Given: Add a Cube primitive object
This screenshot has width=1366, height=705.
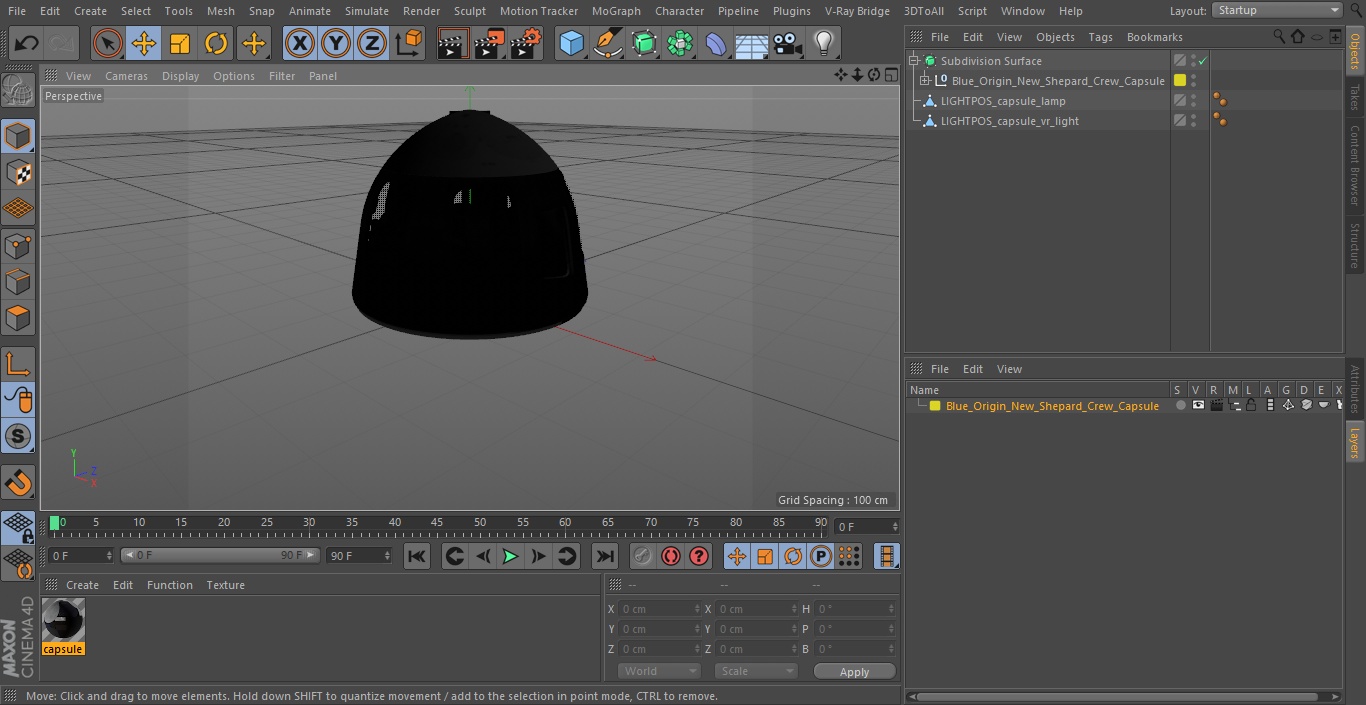Looking at the screenshot, I should pos(571,43).
